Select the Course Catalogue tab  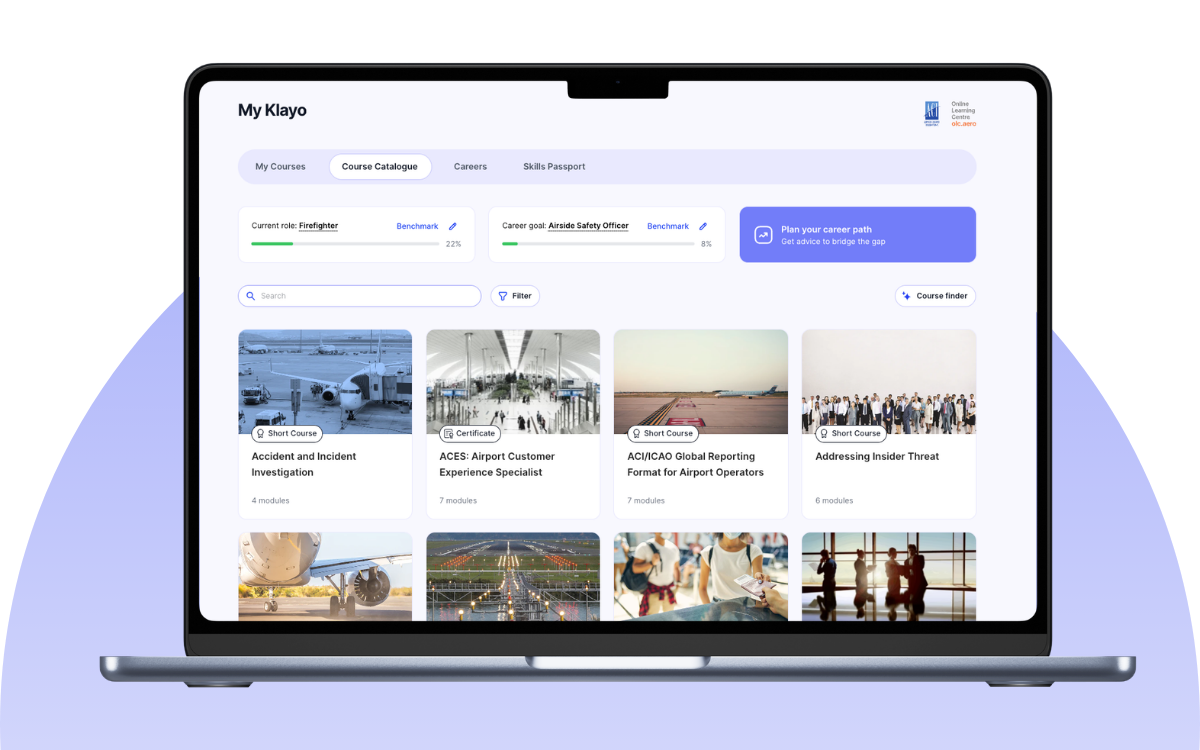pos(380,167)
